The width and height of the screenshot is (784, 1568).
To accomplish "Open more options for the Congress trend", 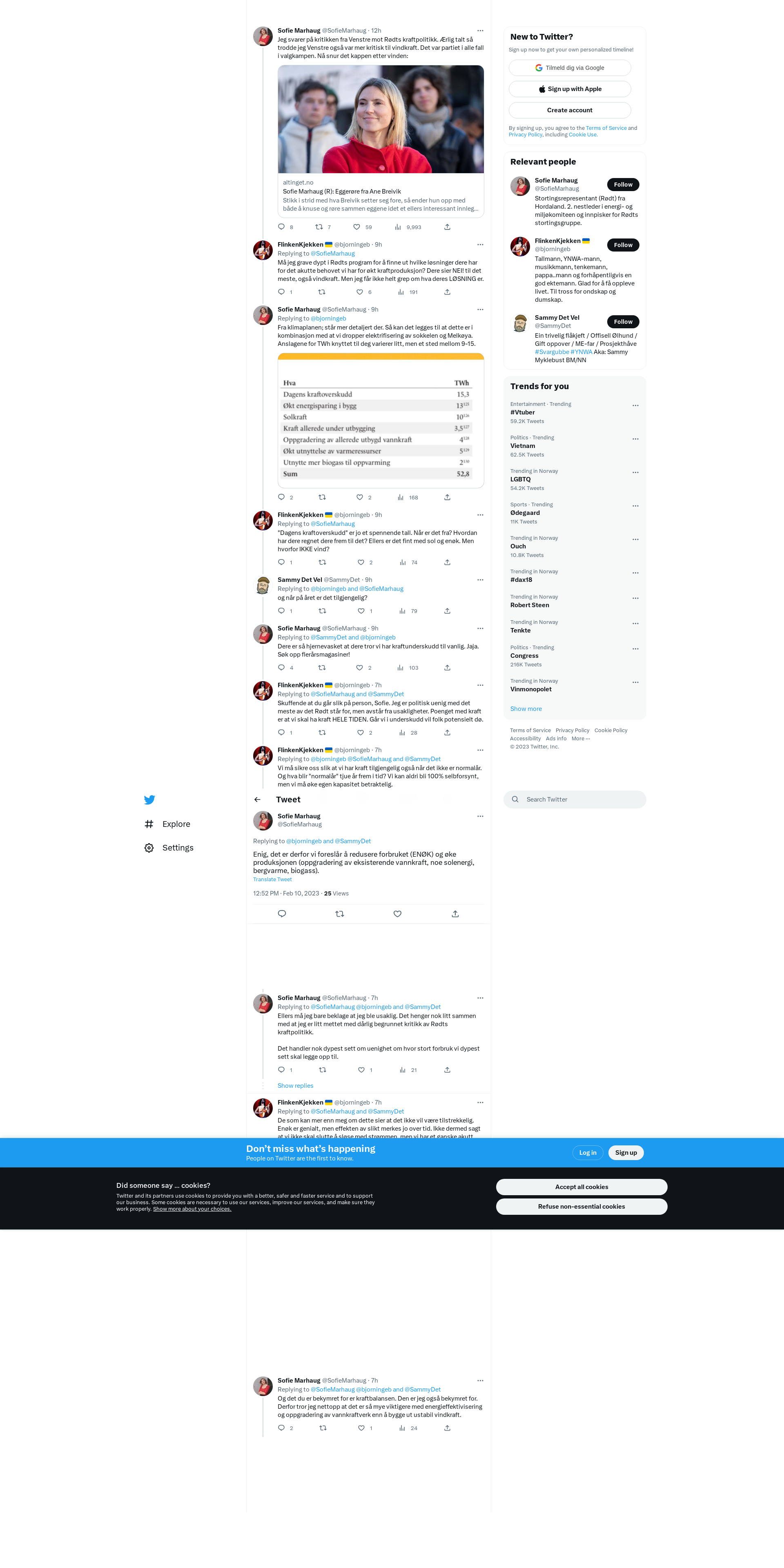I will click(635, 649).
